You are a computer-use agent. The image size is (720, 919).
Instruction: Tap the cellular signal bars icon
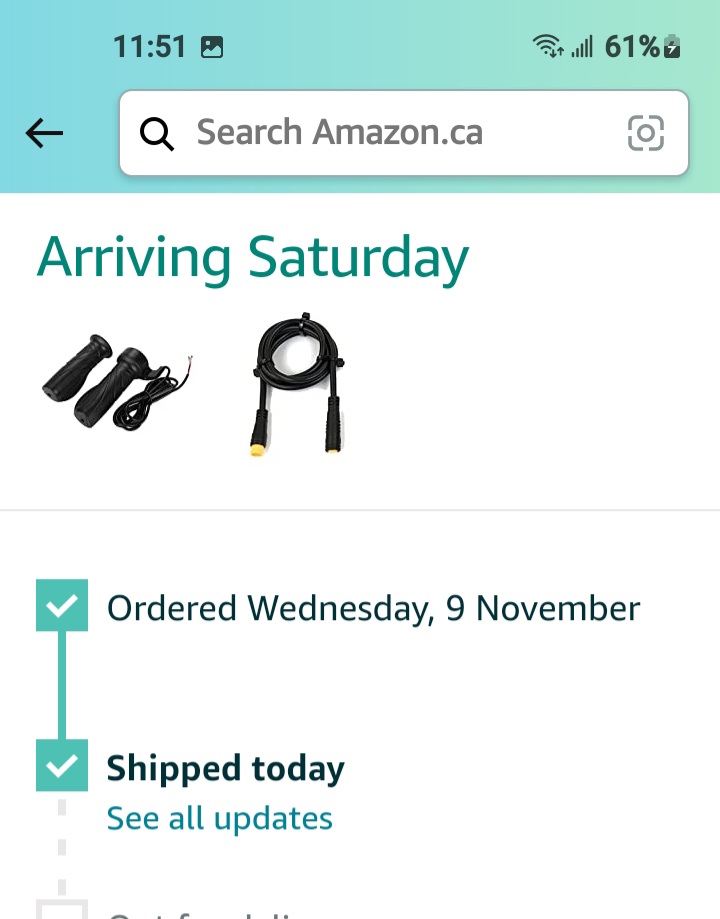click(582, 46)
